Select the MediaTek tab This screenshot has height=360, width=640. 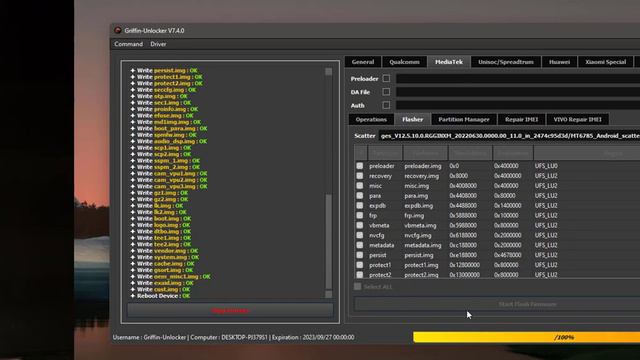click(449, 62)
